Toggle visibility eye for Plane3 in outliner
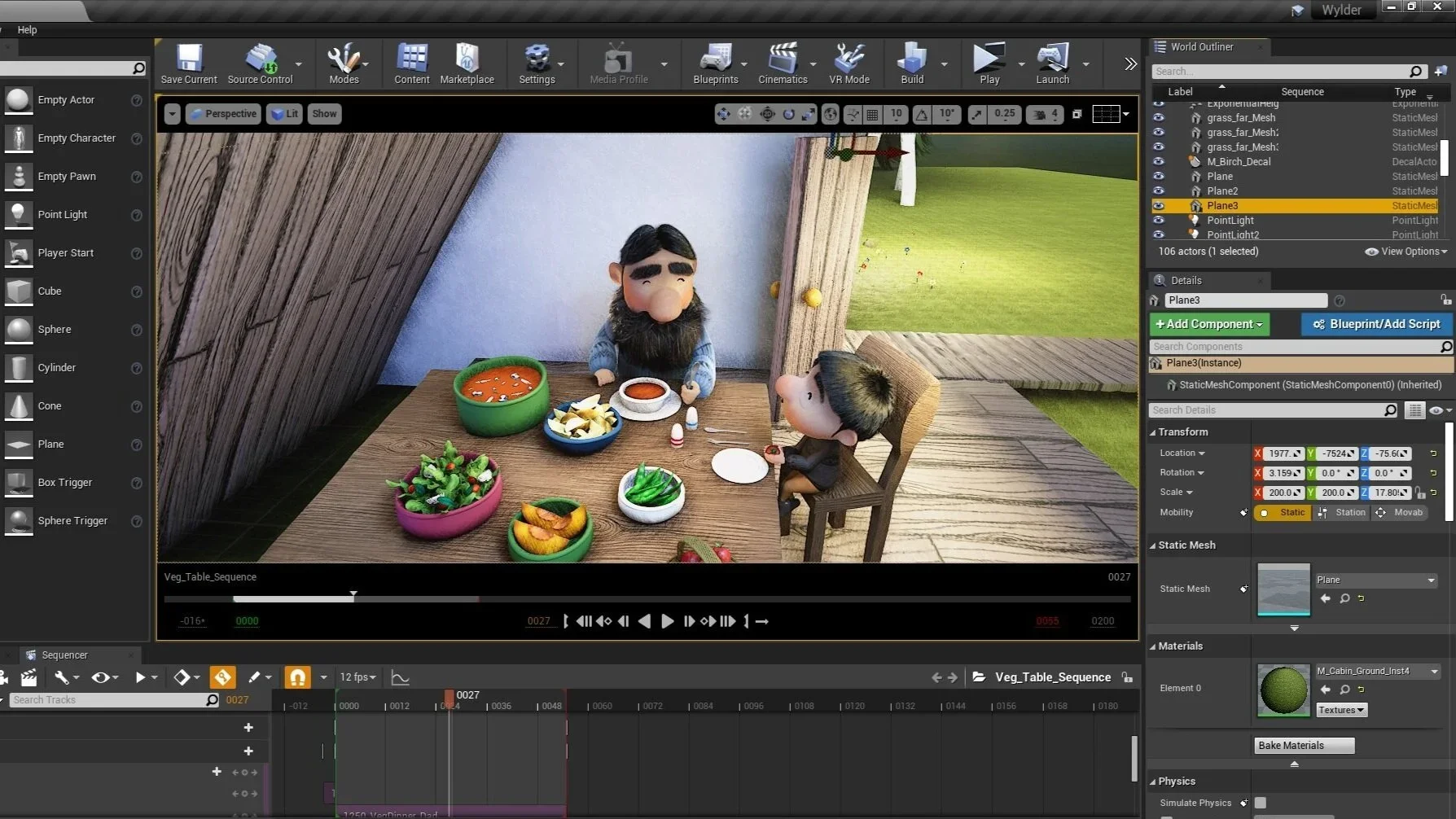Viewport: 1456px width, 819px height. [1159, 206]
